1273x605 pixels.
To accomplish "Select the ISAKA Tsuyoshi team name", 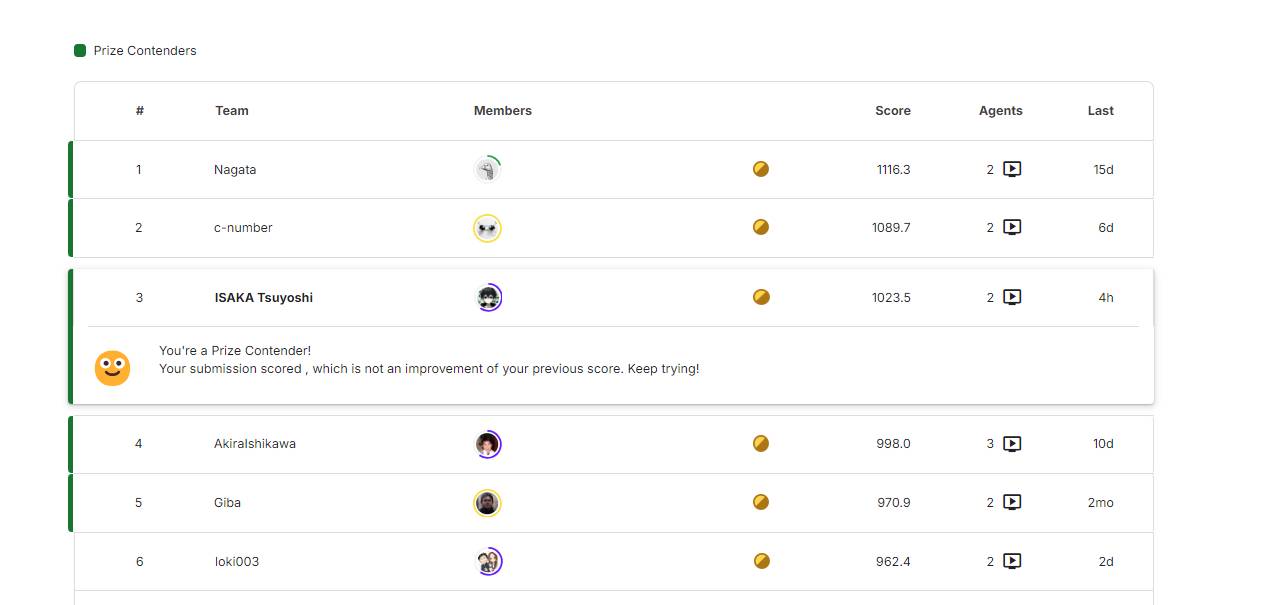I will click(264, 298).
